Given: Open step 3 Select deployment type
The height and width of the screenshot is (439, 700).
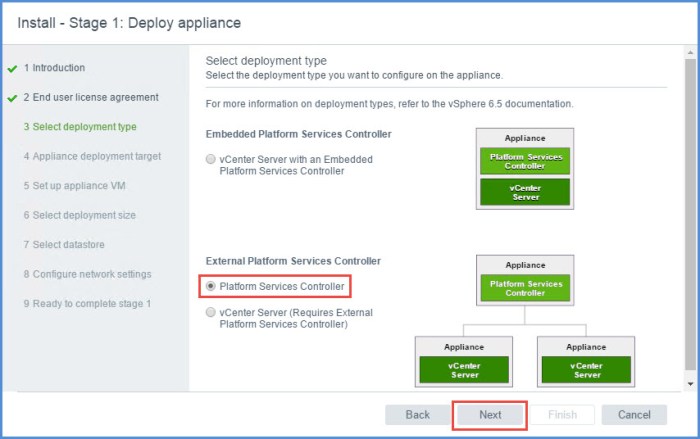Looking at the screenshot, I should coord(80,127).
